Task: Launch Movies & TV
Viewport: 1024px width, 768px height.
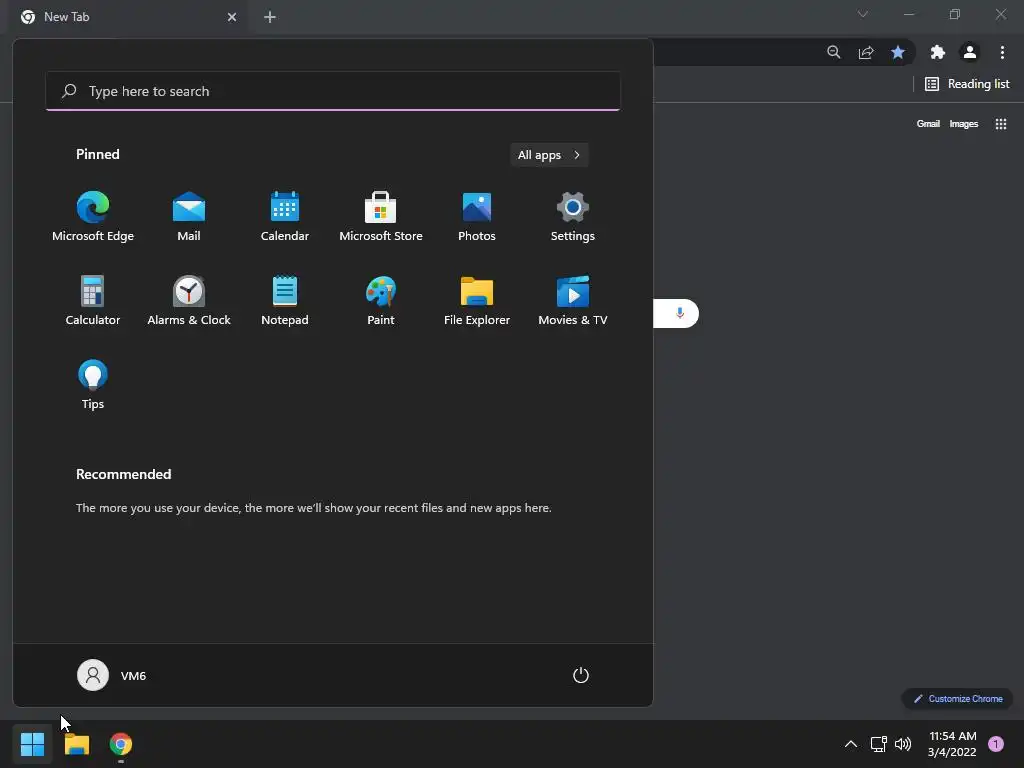Action: [x=573, y=301]
